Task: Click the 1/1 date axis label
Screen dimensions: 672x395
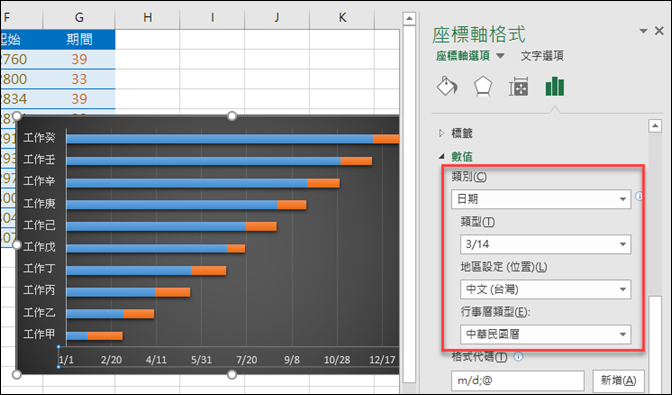Action: tap(66, 360)
